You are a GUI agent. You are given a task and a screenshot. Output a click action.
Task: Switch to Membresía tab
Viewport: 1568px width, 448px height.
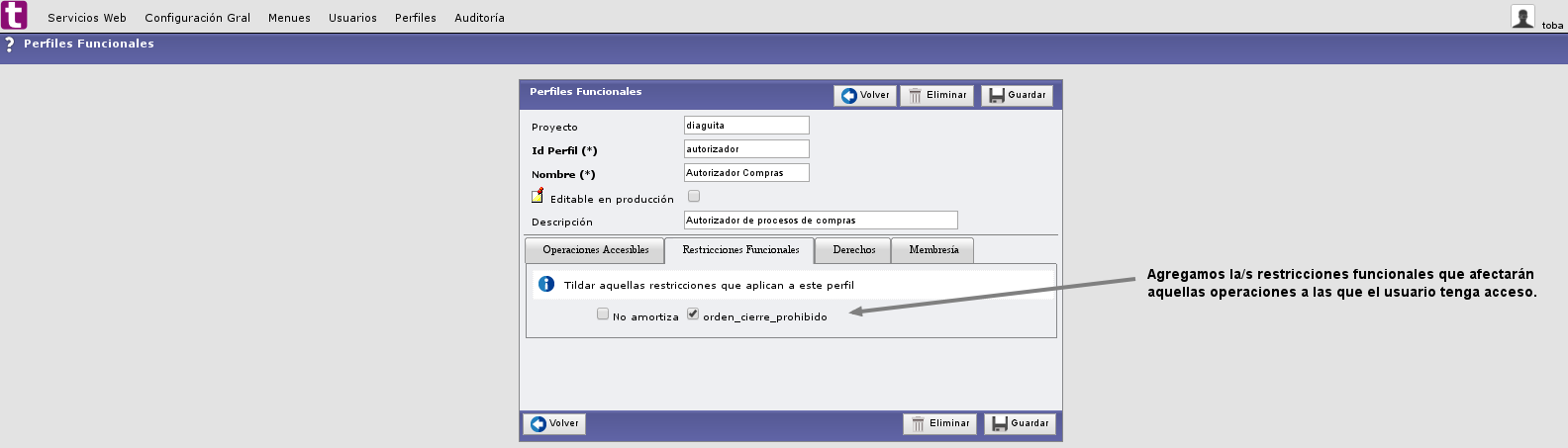(x=933, y=250)
